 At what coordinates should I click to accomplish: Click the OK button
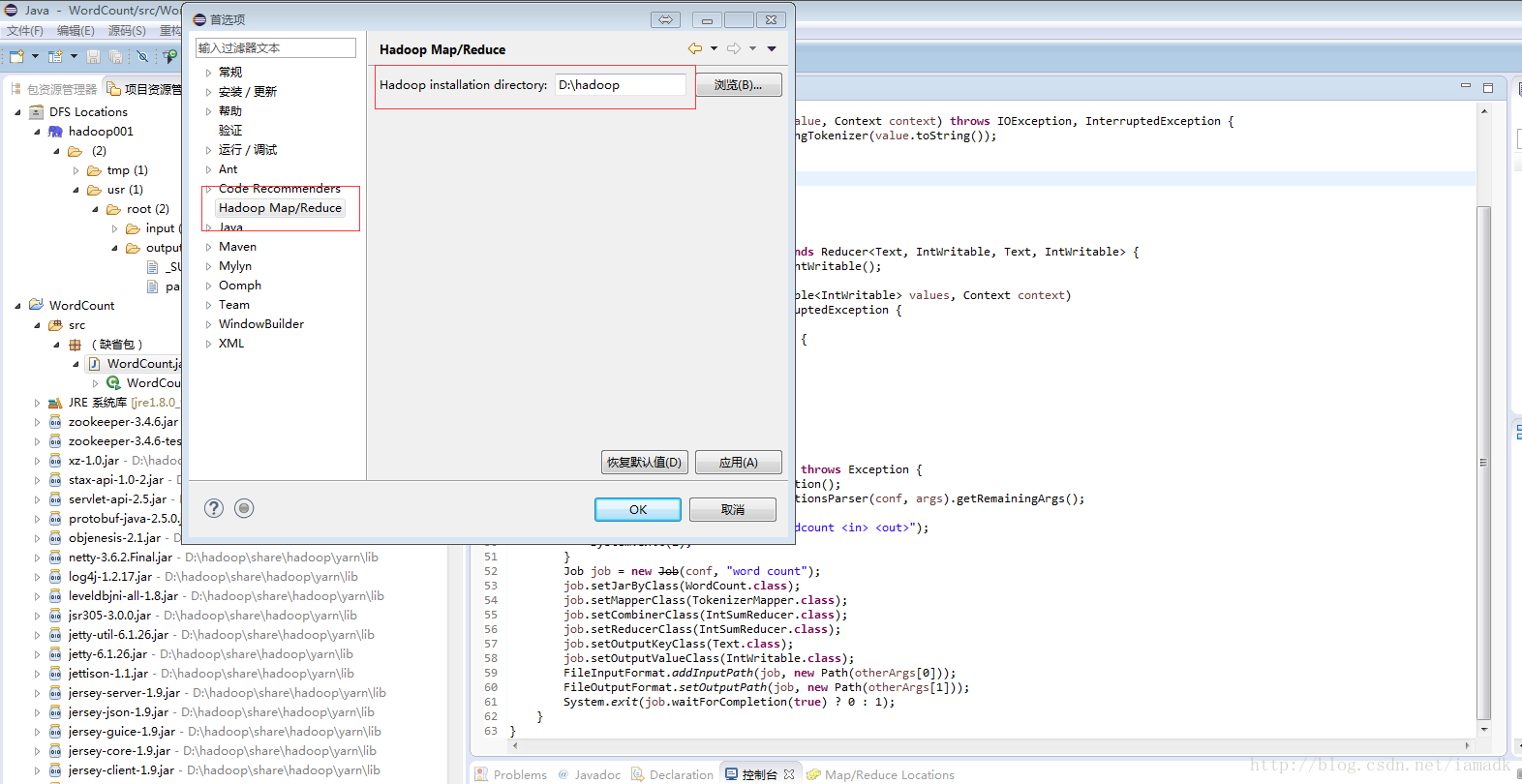pos(637,509)
